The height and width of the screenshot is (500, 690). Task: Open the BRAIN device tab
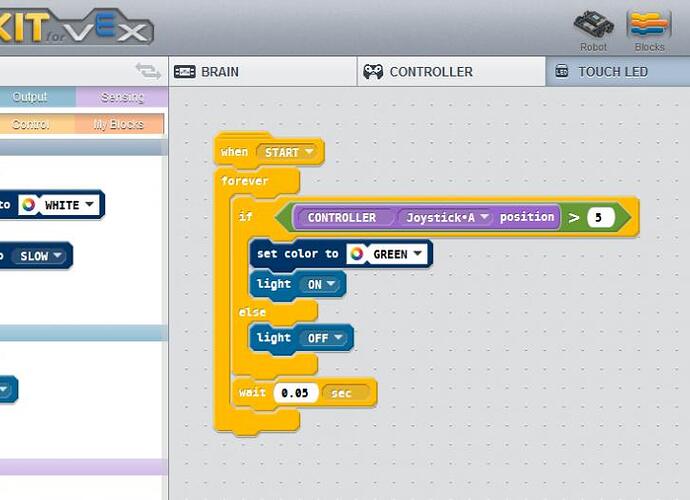tap(263, 71)
